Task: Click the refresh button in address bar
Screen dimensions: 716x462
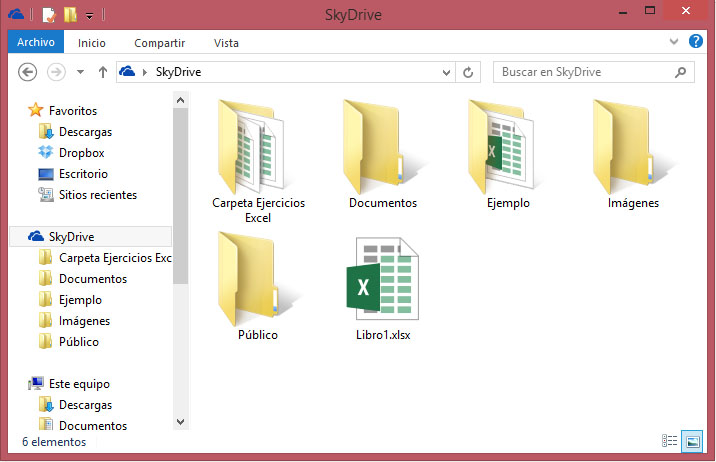Action: [468, 73]
